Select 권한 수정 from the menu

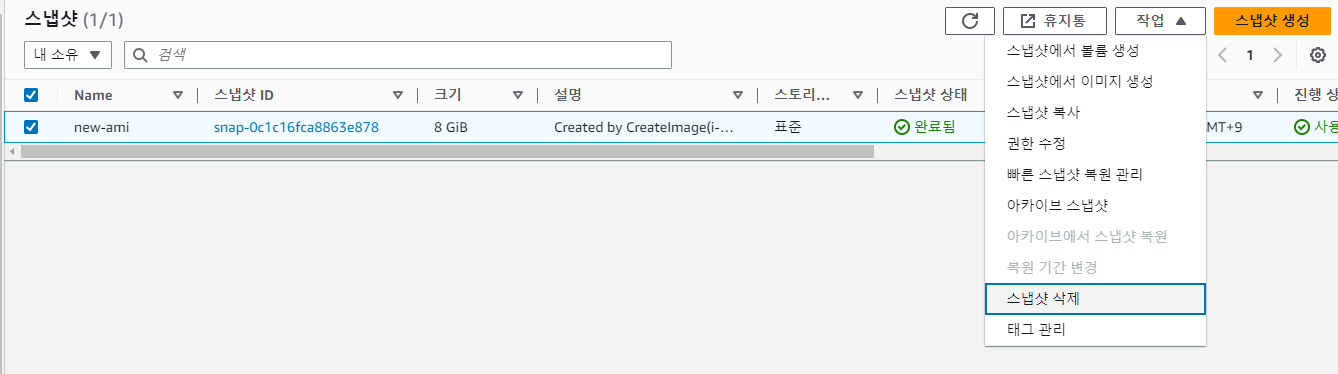(1095, 143)
